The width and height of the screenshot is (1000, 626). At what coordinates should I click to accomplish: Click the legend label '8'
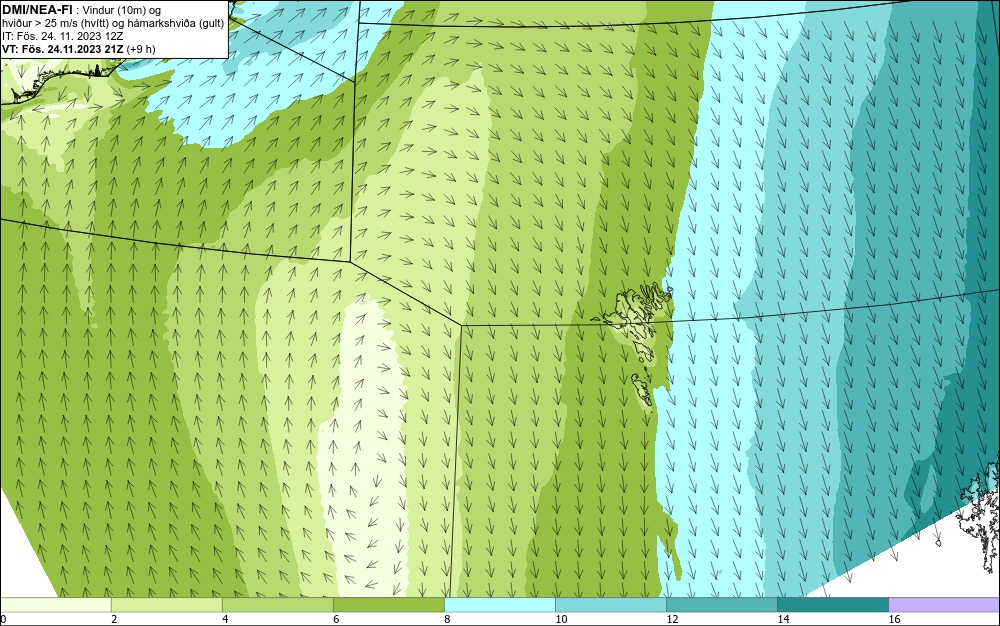447,619
